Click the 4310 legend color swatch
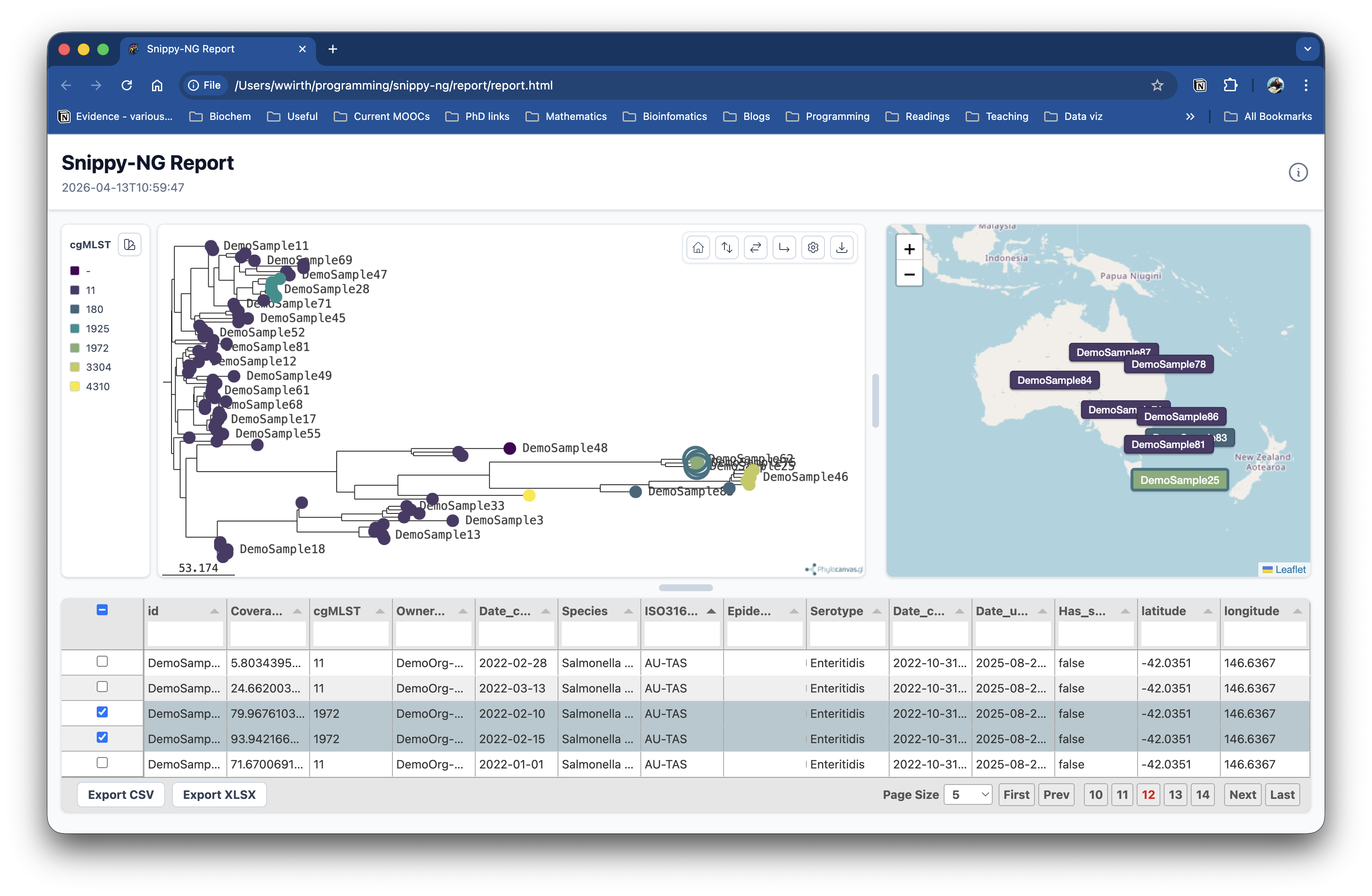This screenshot has height=896, width=1372. click(x=75, y=387)
